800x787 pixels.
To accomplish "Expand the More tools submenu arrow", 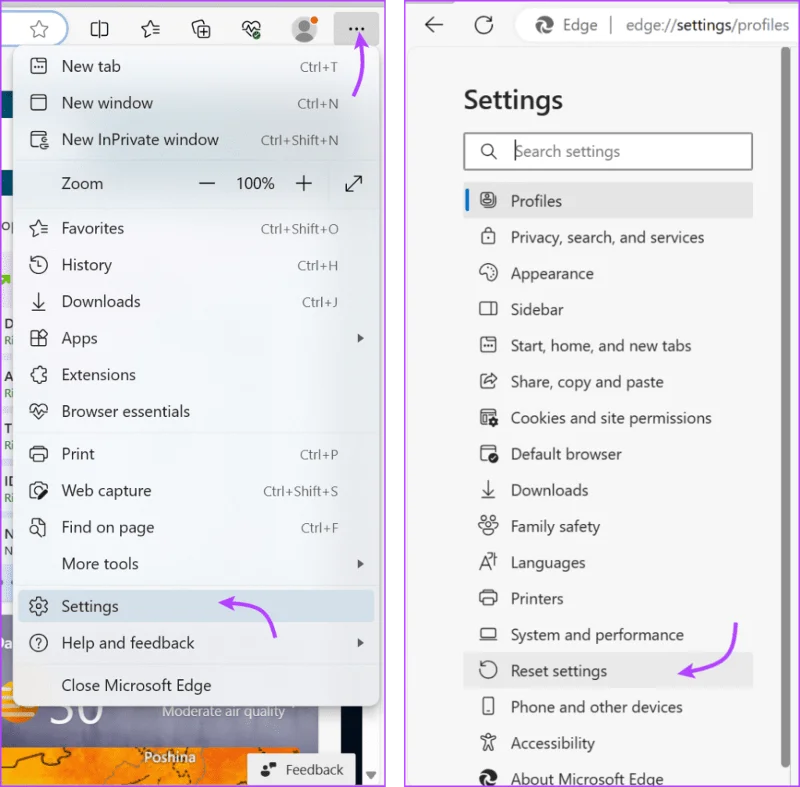I will (360, 564).
